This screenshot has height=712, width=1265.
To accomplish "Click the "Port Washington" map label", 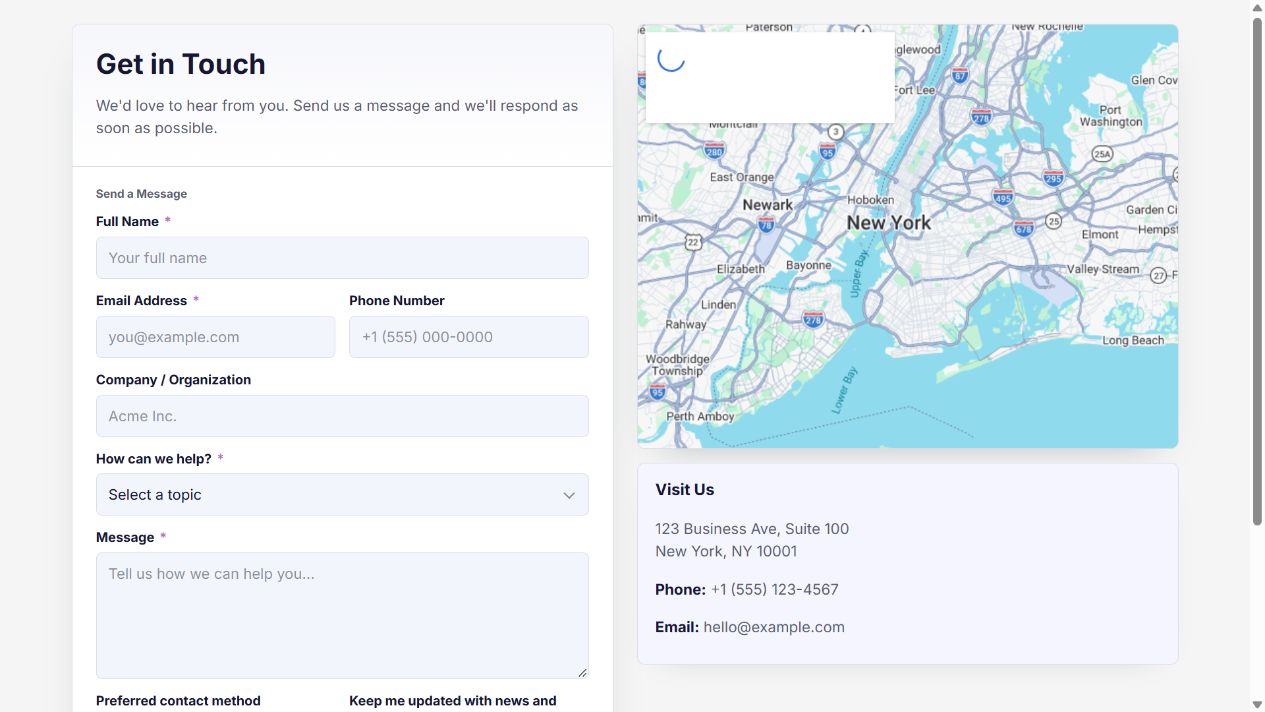I will (x=1111, y=116).
